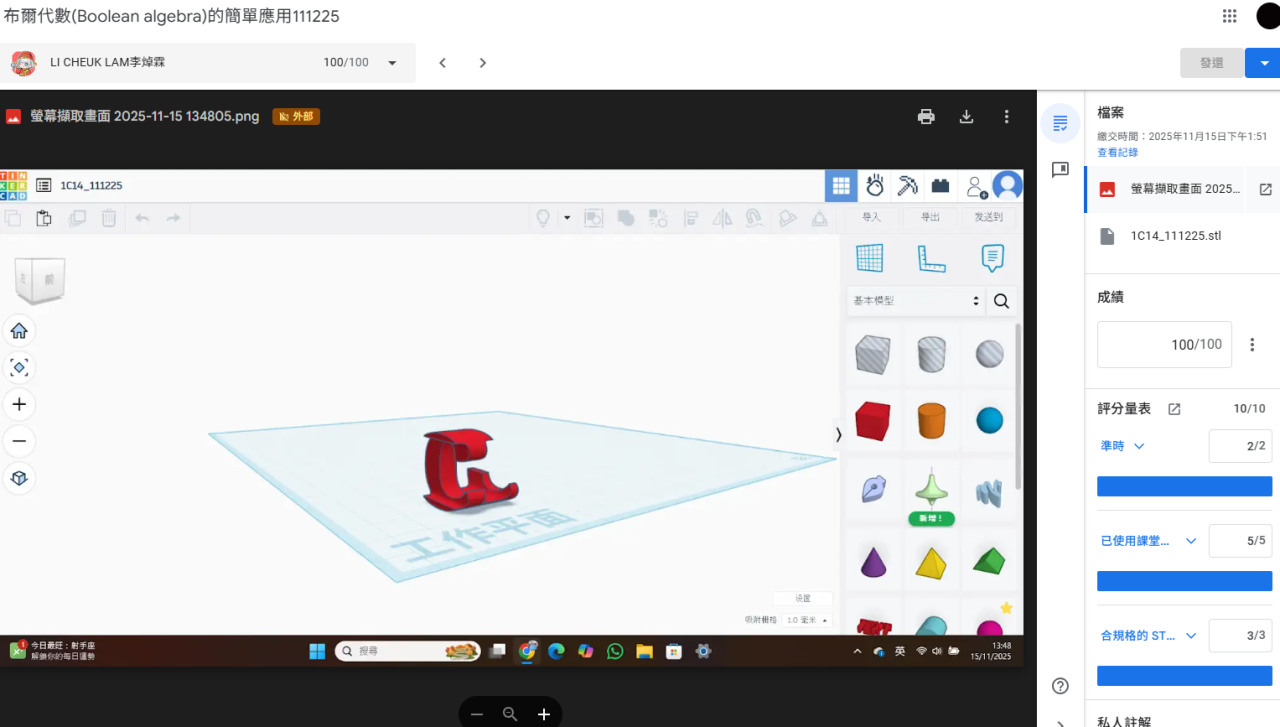Open the Google apps grid
1280x727 pixels.
tap(1230, 16)
